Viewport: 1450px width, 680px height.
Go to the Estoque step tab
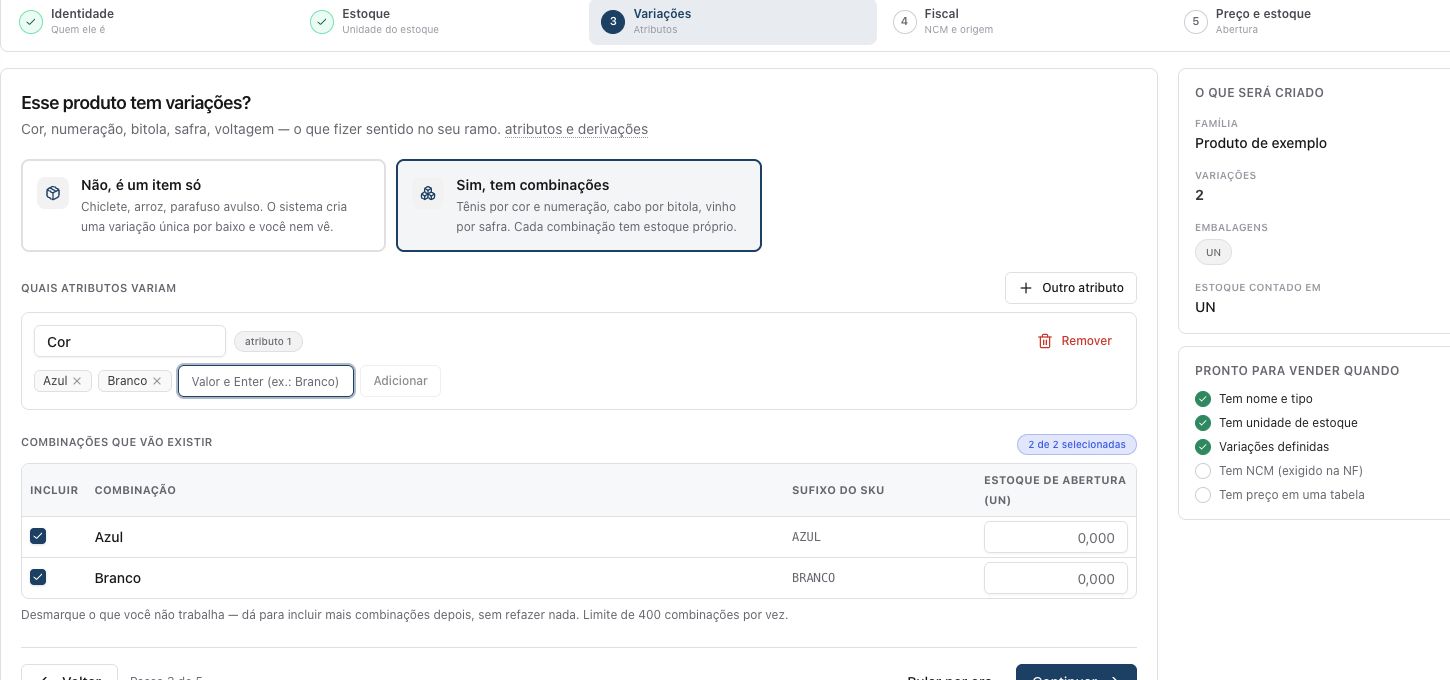441,22
